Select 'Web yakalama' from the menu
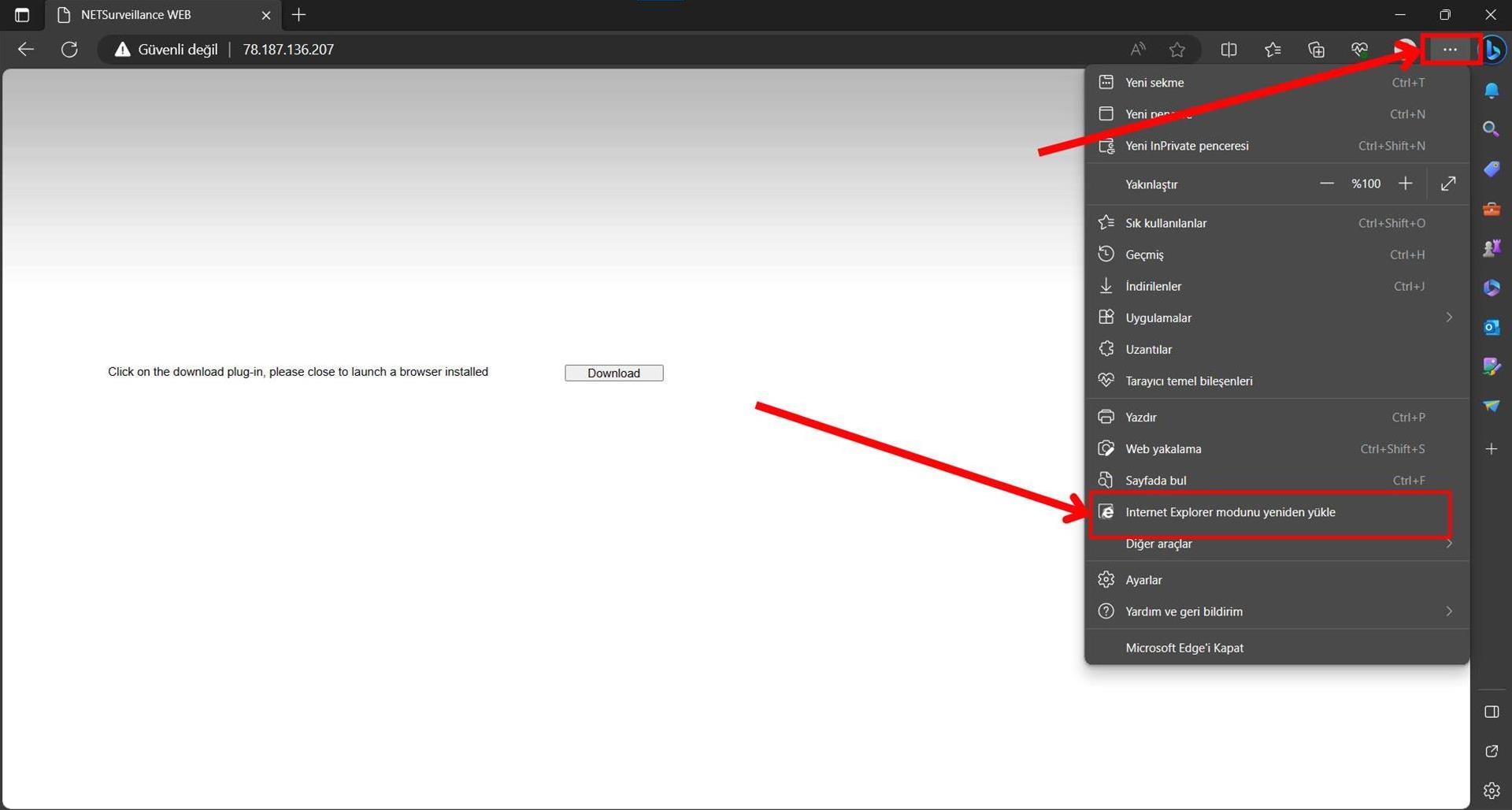The image size is (1512, 810). pyautogui.click(x=1277, y=448)
